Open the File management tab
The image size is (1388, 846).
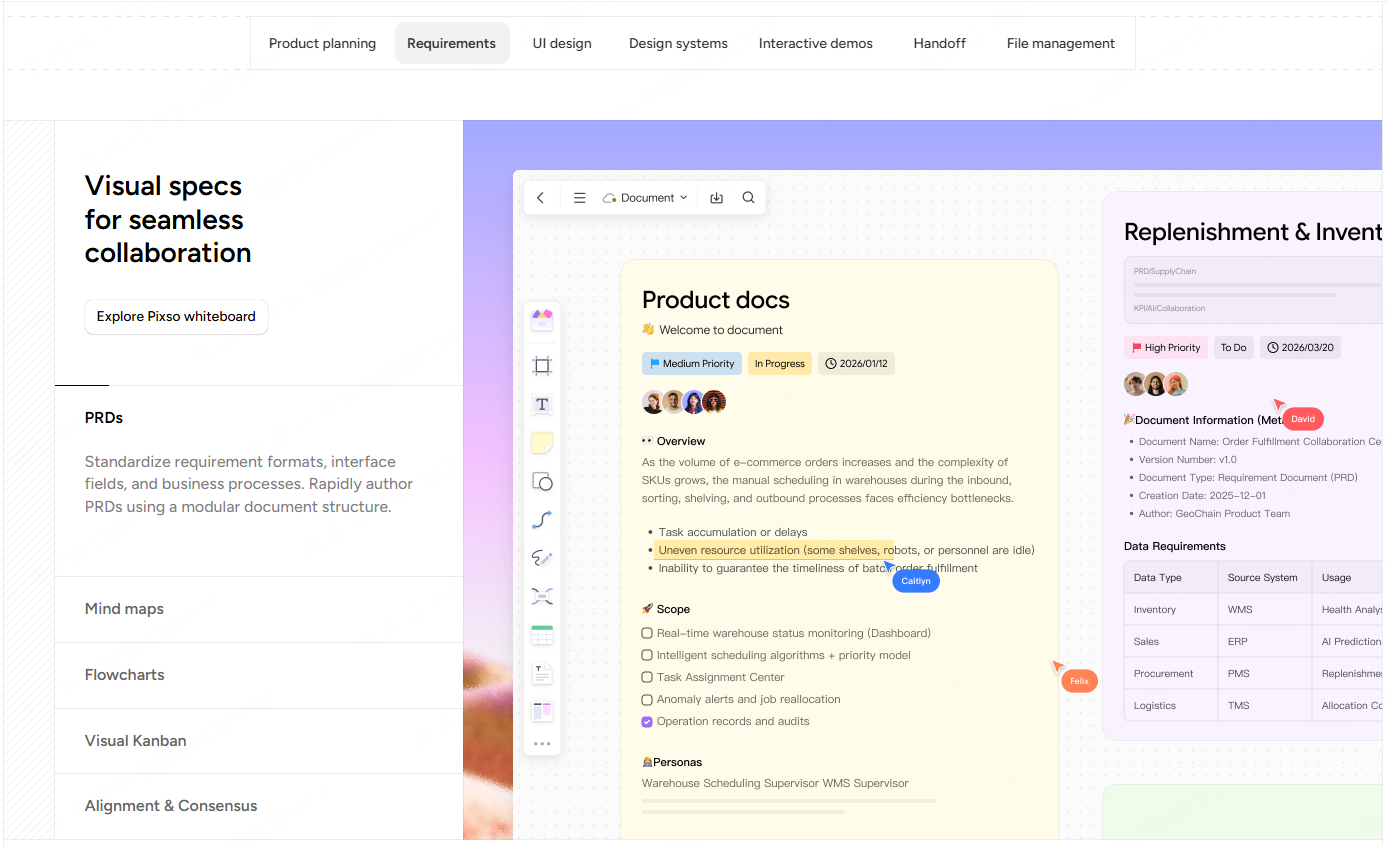tap(1061, 43)
